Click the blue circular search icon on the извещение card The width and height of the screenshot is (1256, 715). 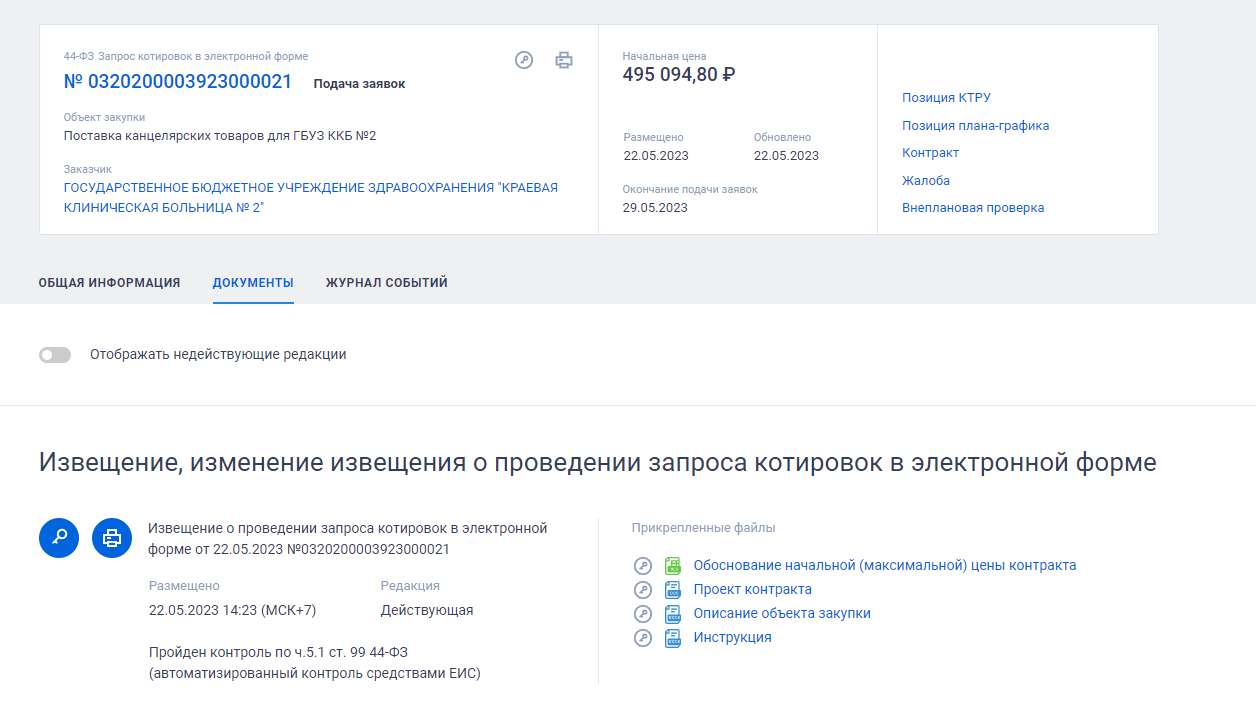point(58,538)
